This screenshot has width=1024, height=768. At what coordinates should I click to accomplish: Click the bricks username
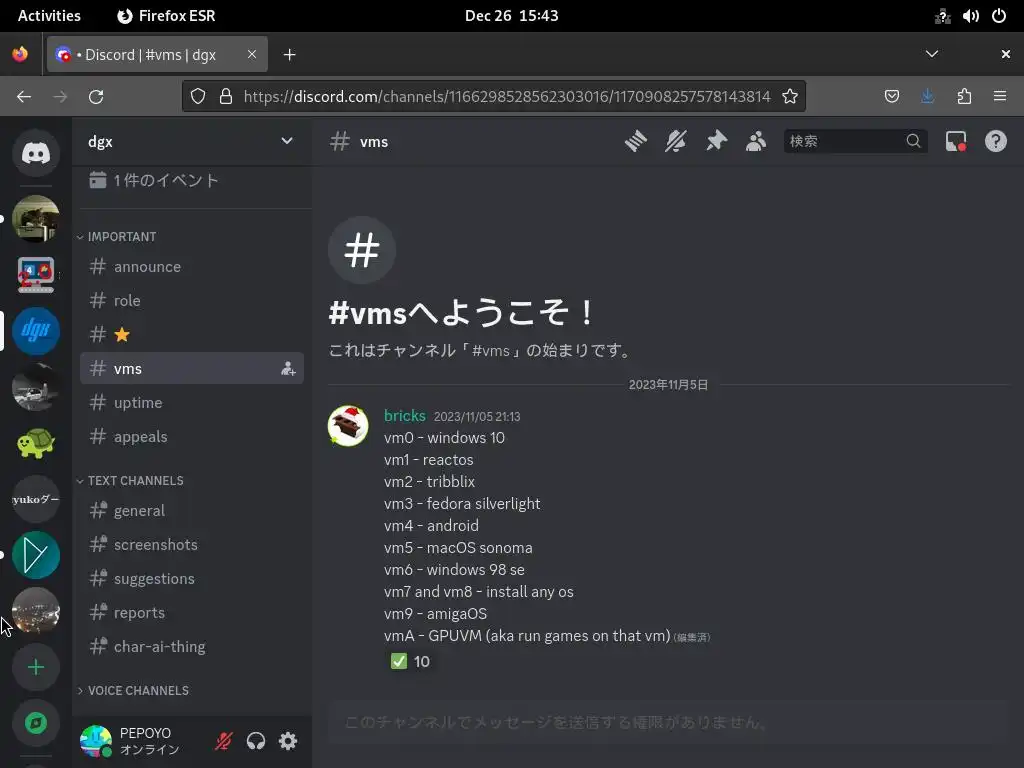pos(405,415)
